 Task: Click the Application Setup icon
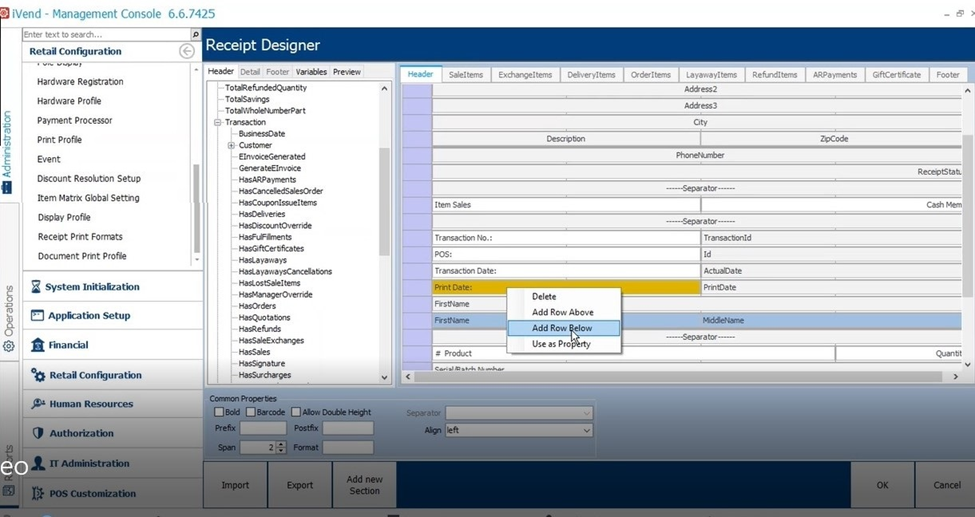(37, 315)
